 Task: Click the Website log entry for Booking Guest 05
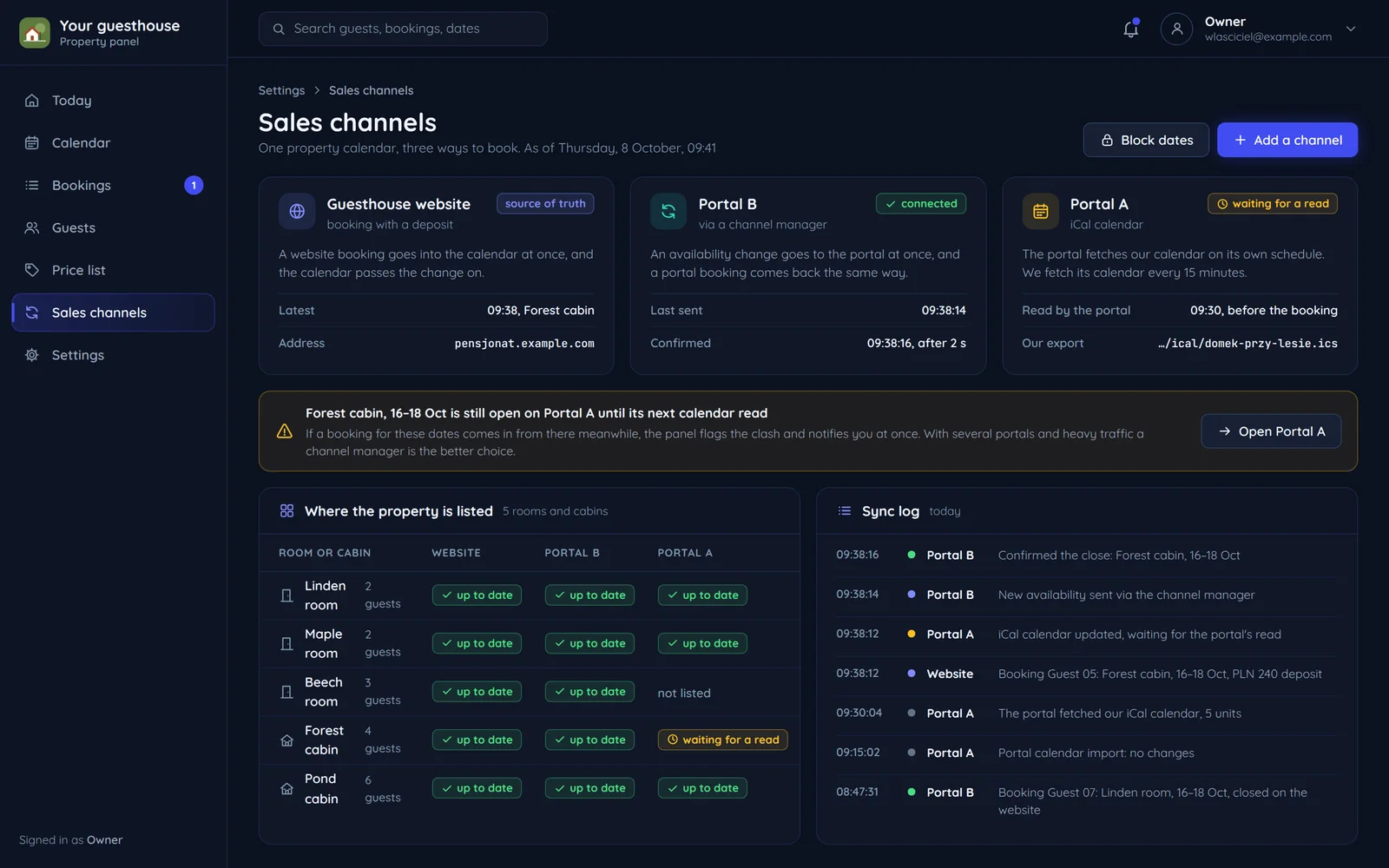1087,674
